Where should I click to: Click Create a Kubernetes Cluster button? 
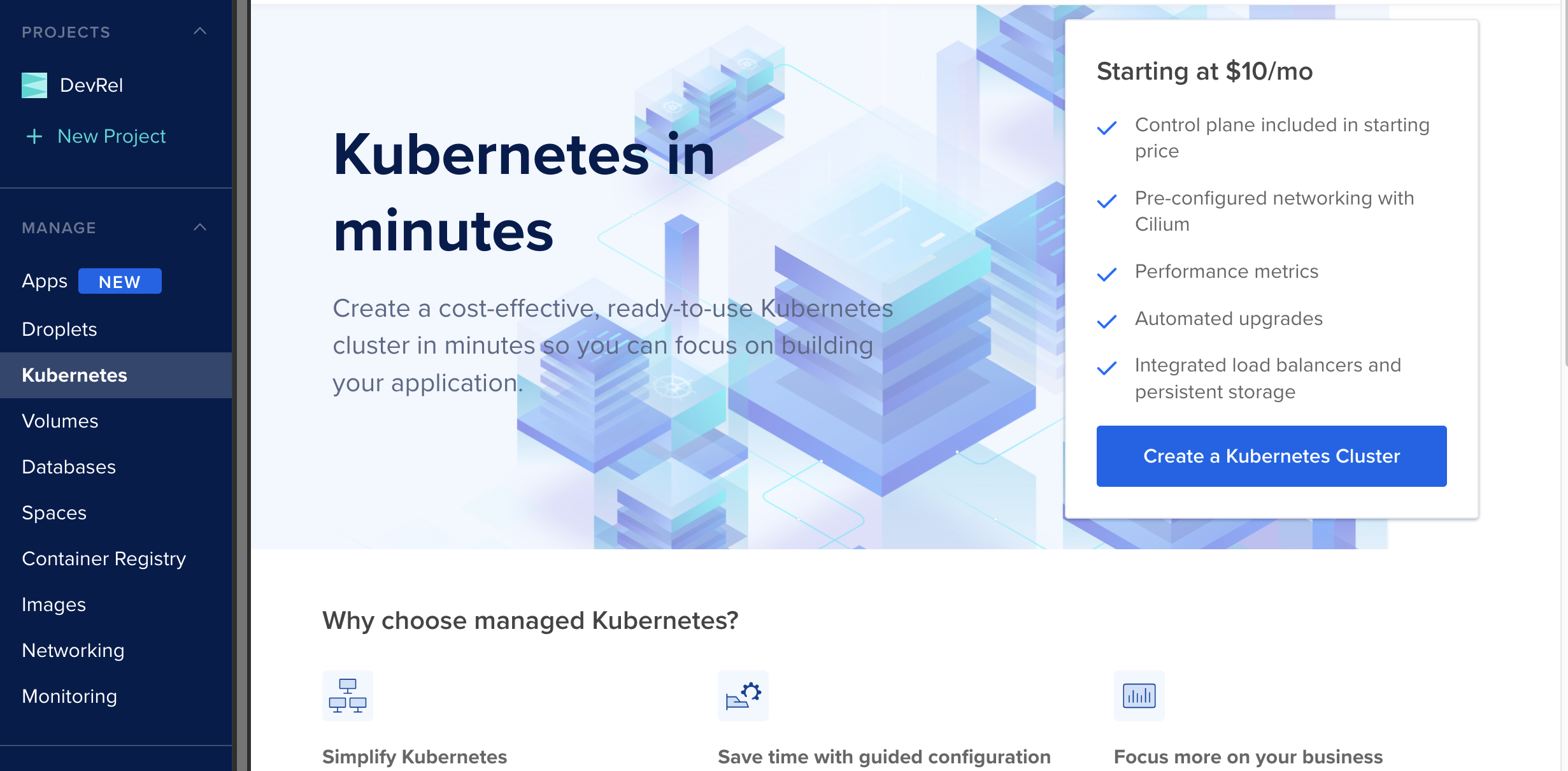pyautogui.click(x=1271, y=455)
